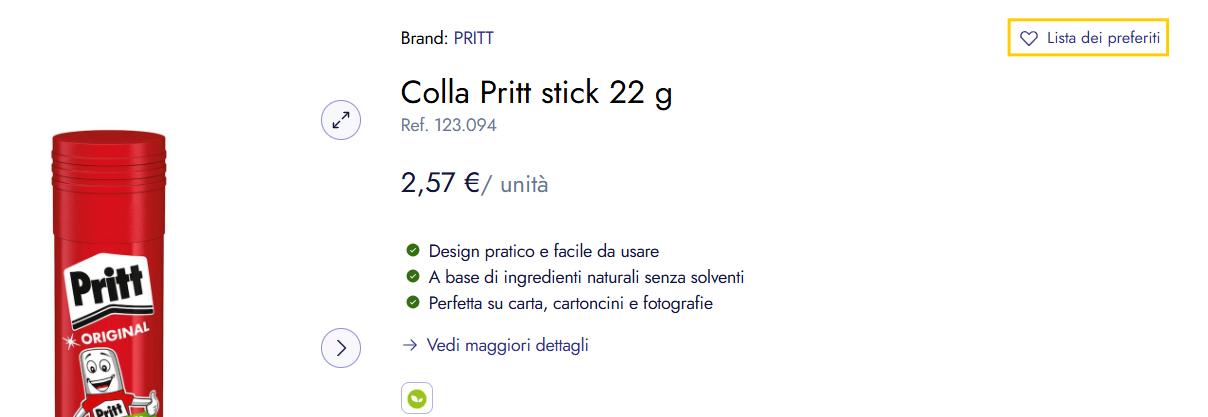Click the Colla Pritt stick 22 g title
The height and width of the screenshot is (417, 1208).
coord(536,93)
